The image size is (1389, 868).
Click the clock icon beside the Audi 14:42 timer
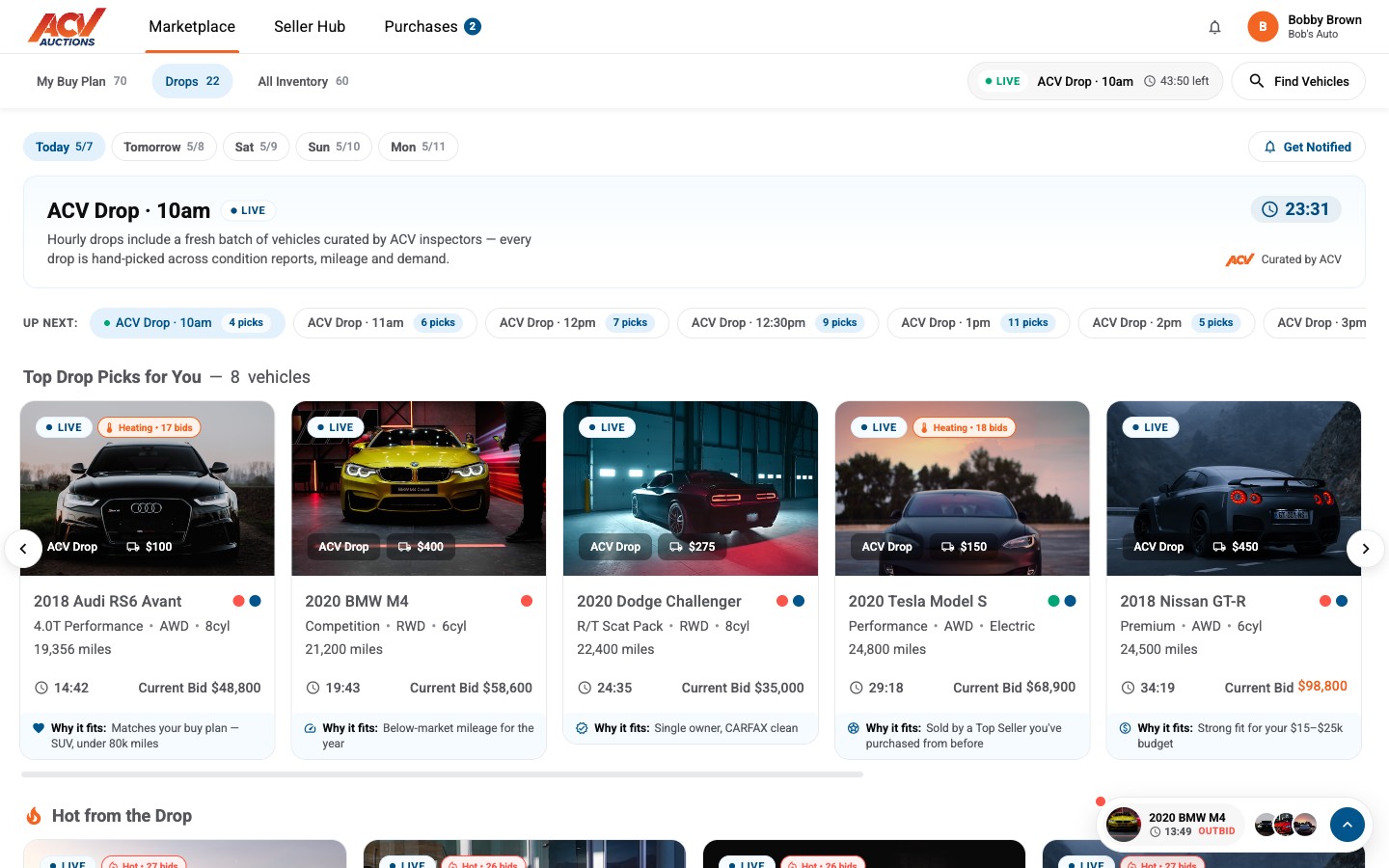pyautogui.click(x=41, y=688)
